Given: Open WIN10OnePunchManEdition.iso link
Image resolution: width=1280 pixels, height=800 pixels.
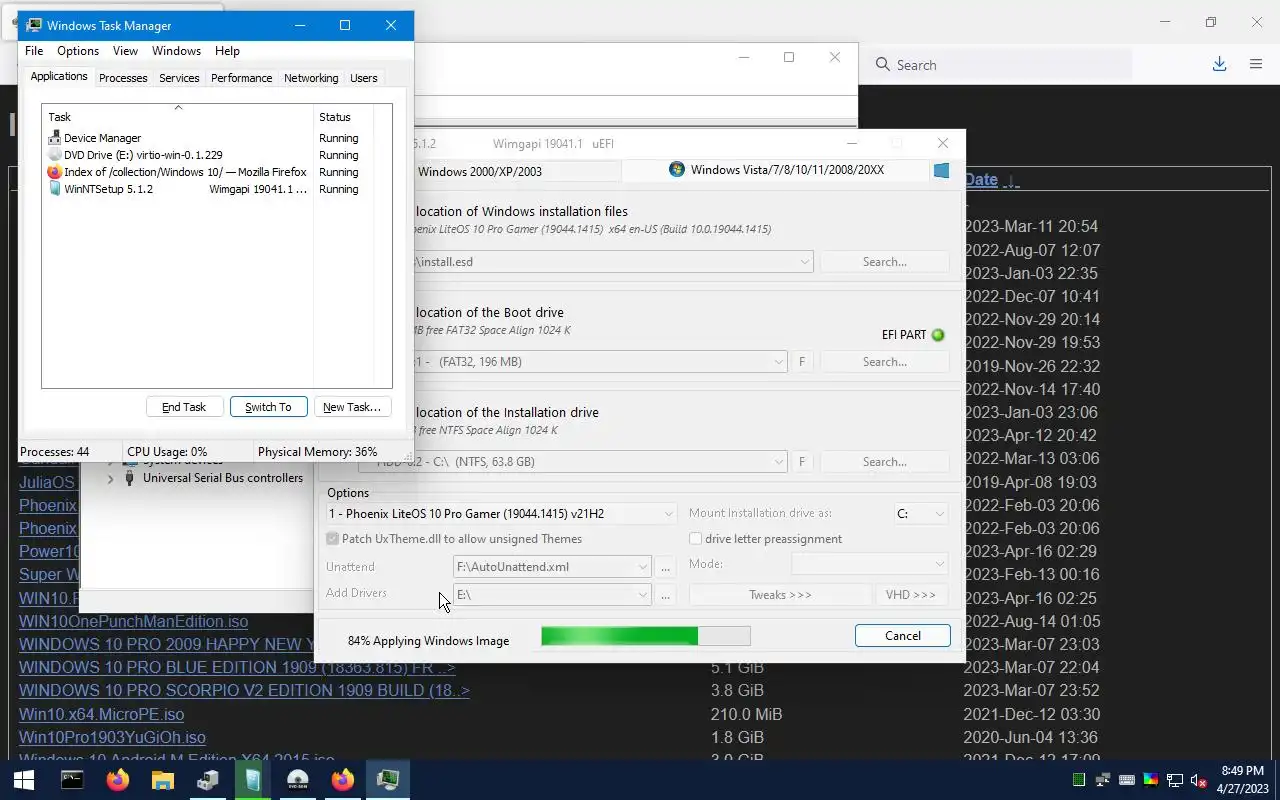Looking at the screenshot, I should 134,622.
